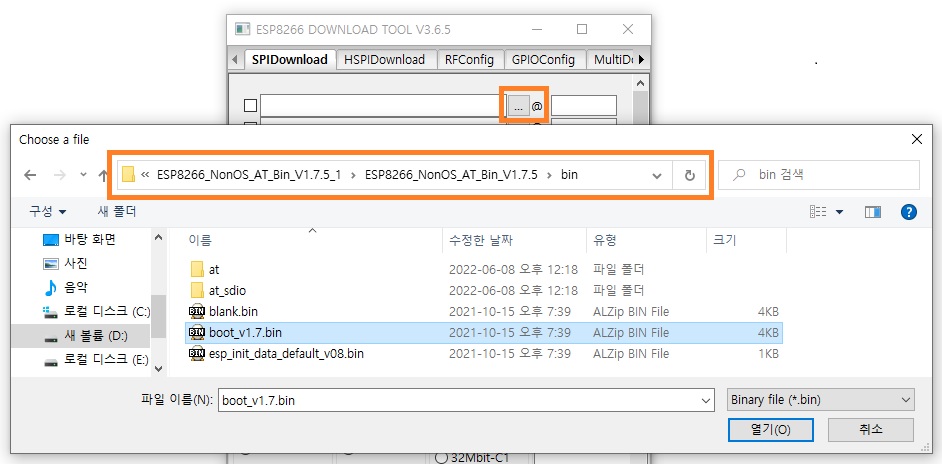Click the ... browse button
The height and width of the screenshot is (464, 942).
518,106
